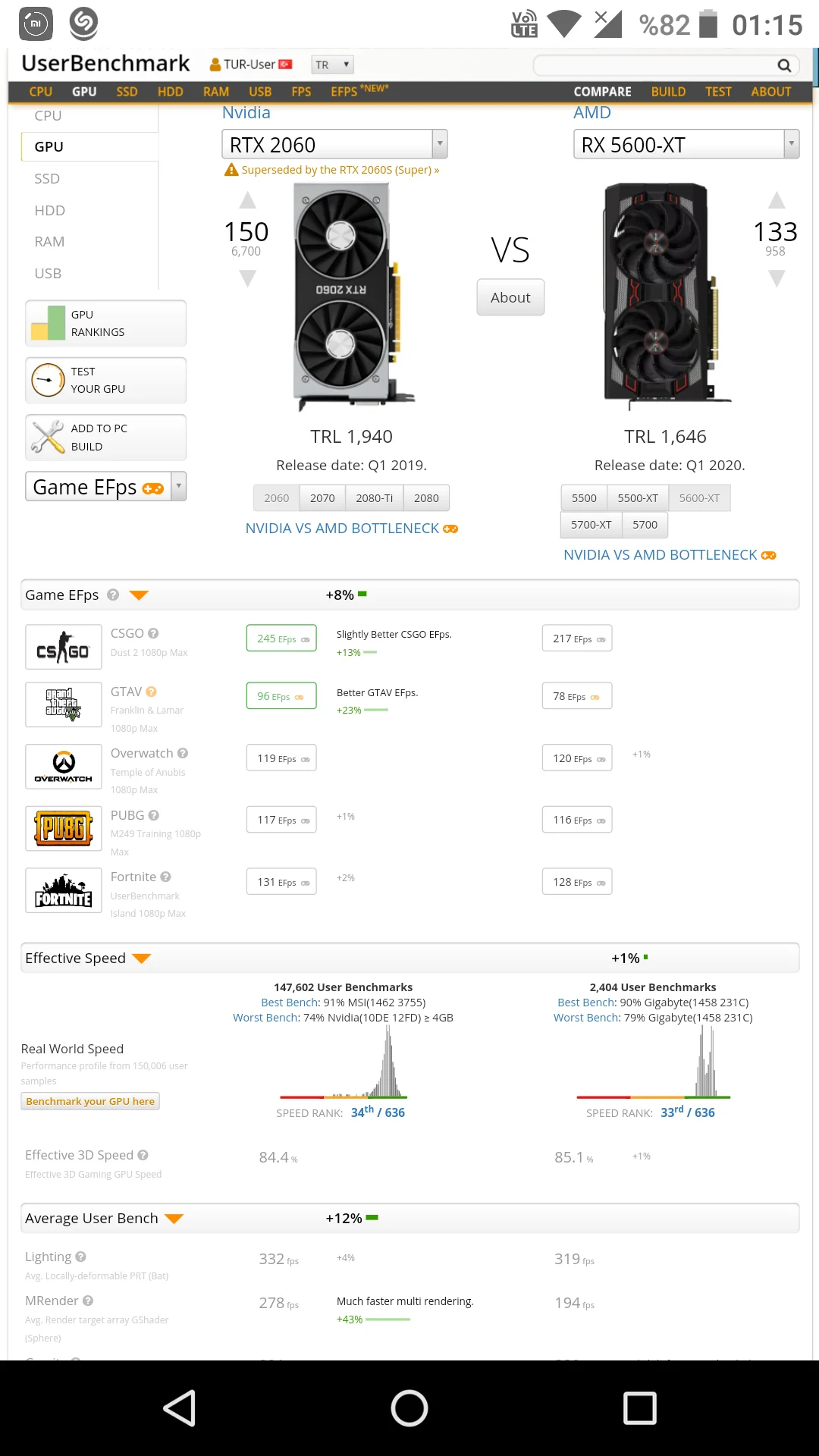Screen dimensions: 819x1456
Task: Collapse the Average User Bench arrow
Action: tap(174, 1219)
